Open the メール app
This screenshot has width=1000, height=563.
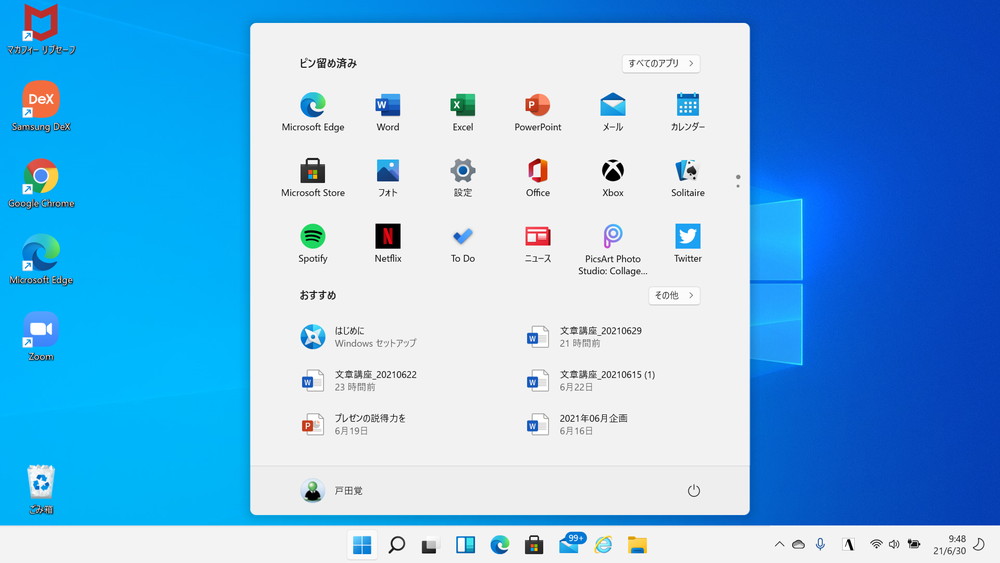613,112
